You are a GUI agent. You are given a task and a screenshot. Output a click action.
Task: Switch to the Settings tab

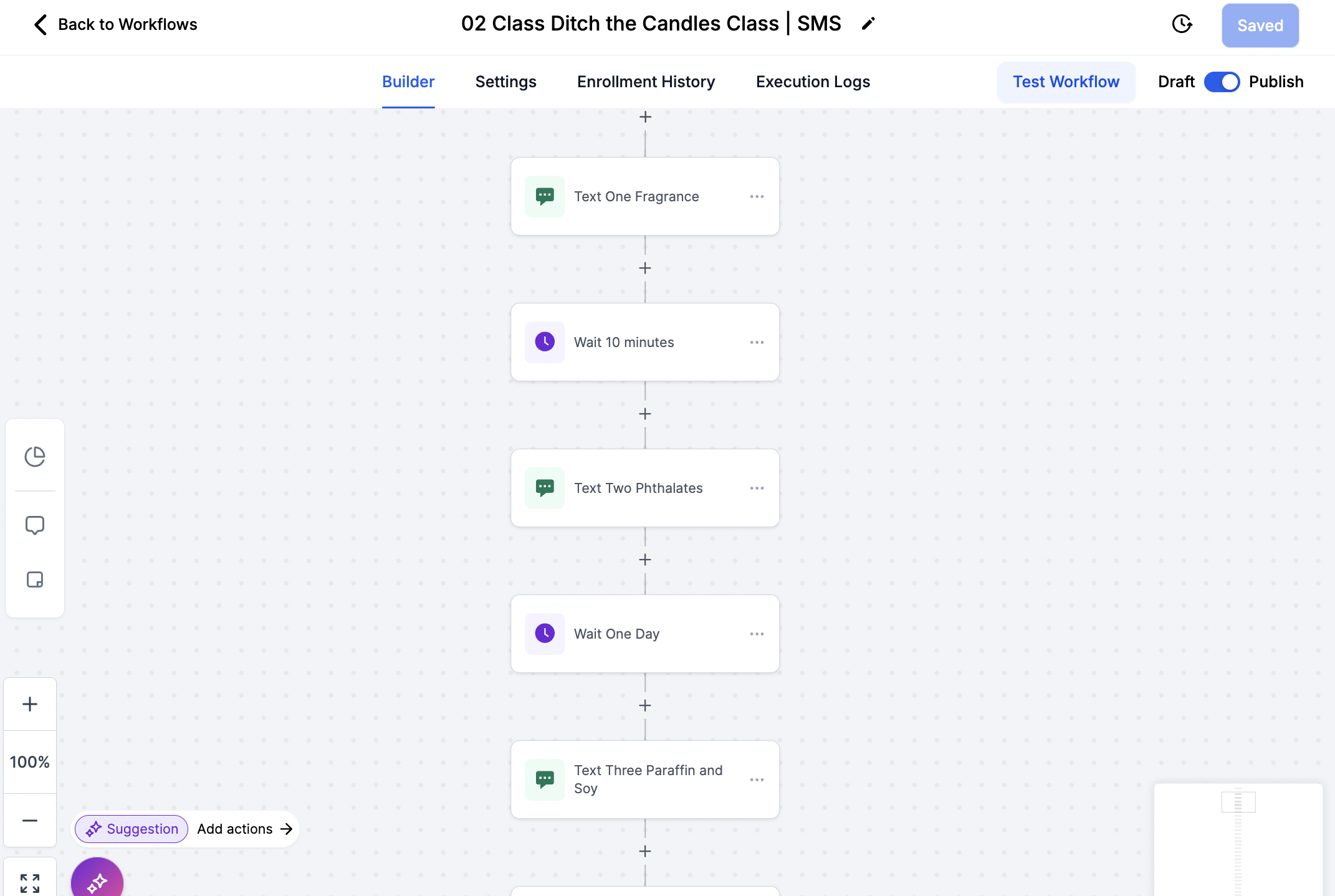(x=505, y=82)
